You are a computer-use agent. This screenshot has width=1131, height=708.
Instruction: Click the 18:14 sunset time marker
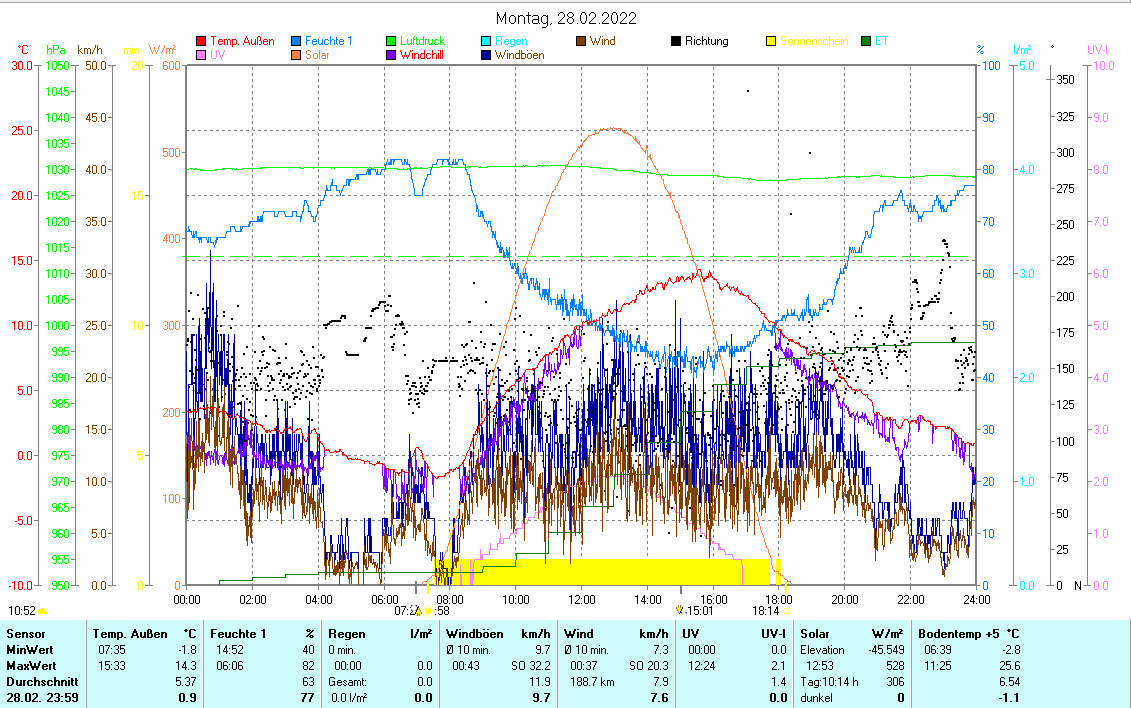tap(766, 609)
